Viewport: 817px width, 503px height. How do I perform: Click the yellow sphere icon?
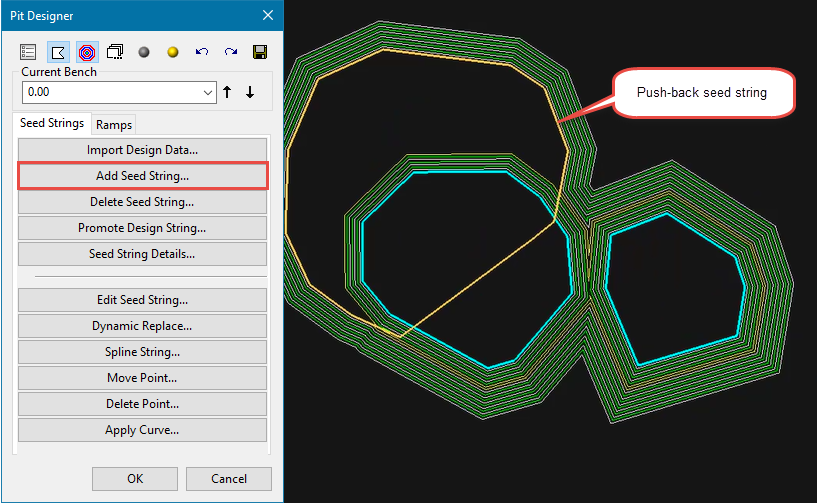coord(172,51)
